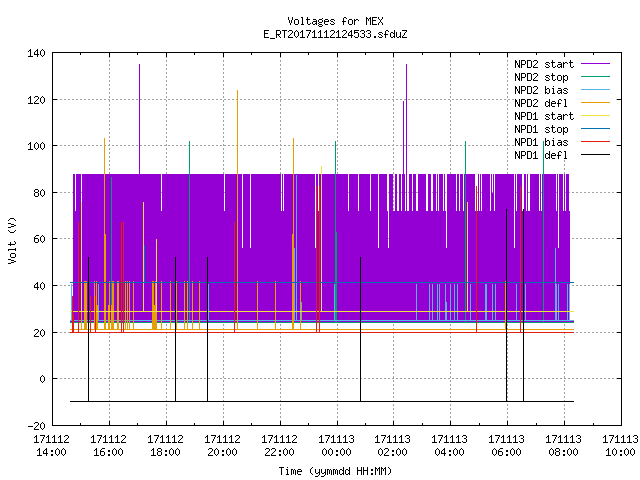Viewport: 640px width, 480px height.
Task: Click the y-axis tick value 80
Action: click(39, 193)
